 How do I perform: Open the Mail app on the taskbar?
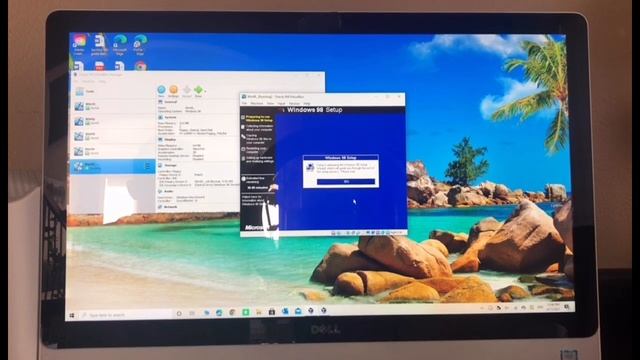coord(298,311)
